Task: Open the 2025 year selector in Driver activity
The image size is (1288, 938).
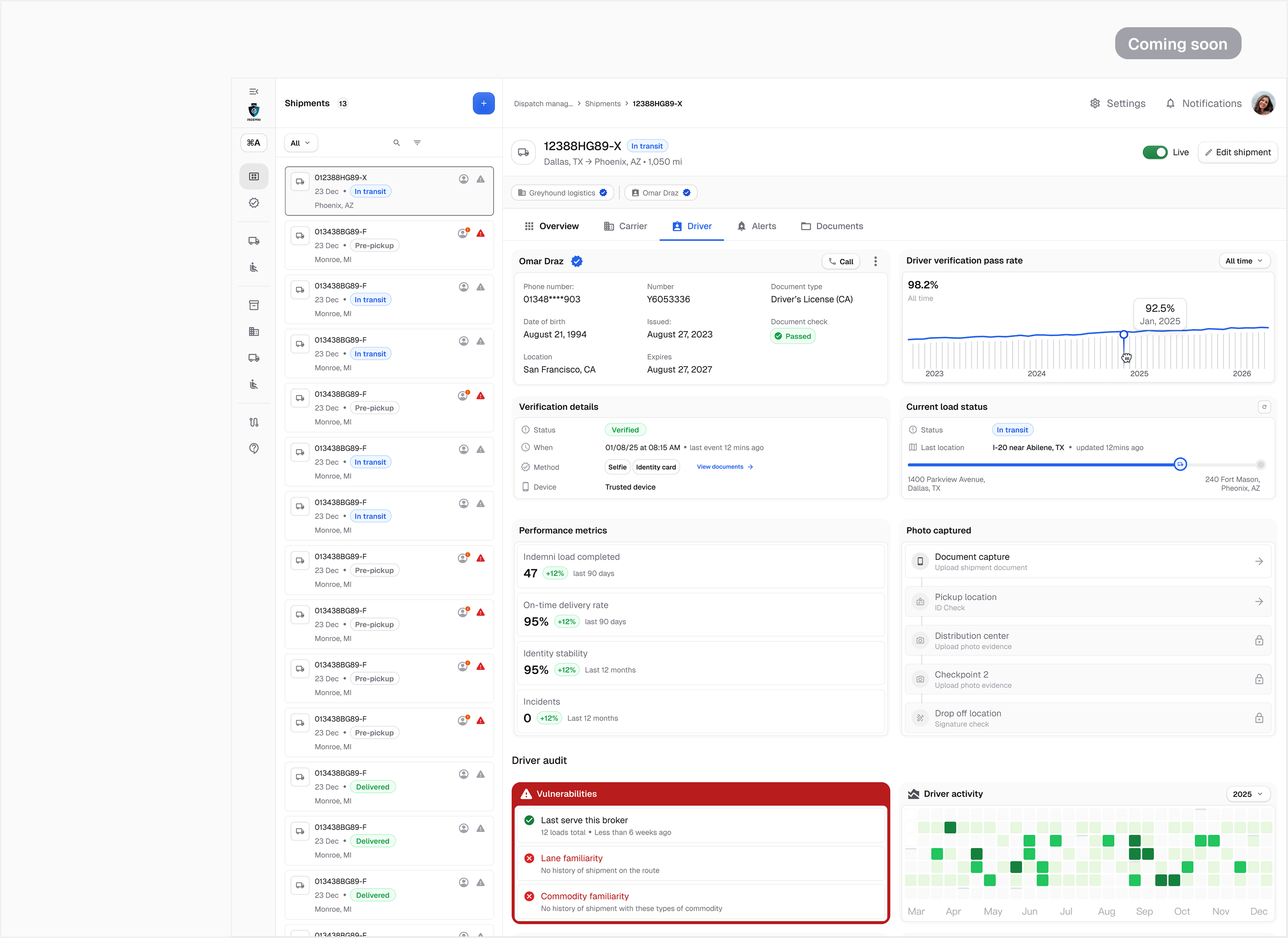Action: click(x=1248, y=794)
